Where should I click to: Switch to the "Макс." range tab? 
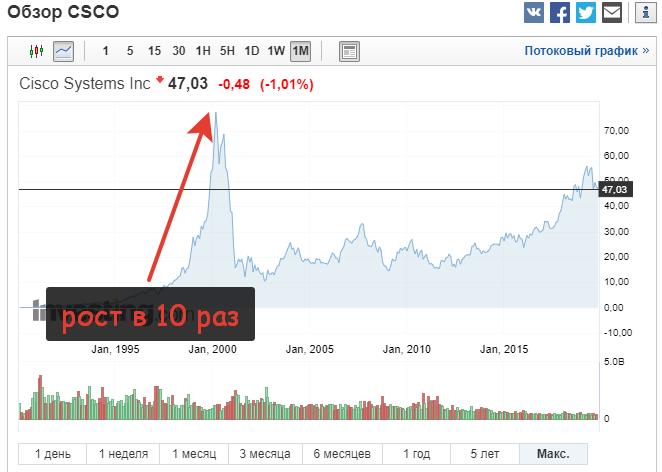[553, 454]
